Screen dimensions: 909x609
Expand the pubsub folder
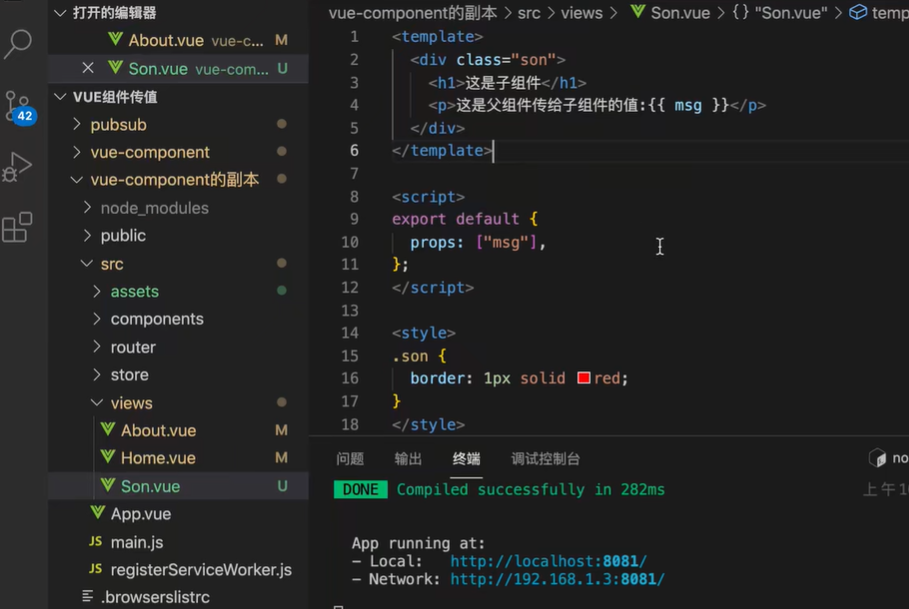pos(77,124)
